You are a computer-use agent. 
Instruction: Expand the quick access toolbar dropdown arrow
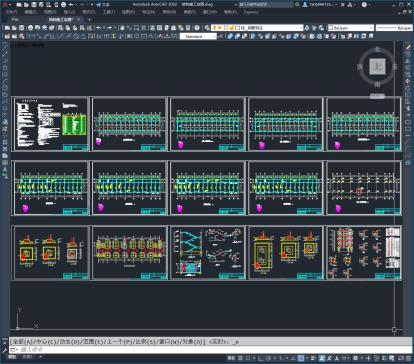click(91, 5)
